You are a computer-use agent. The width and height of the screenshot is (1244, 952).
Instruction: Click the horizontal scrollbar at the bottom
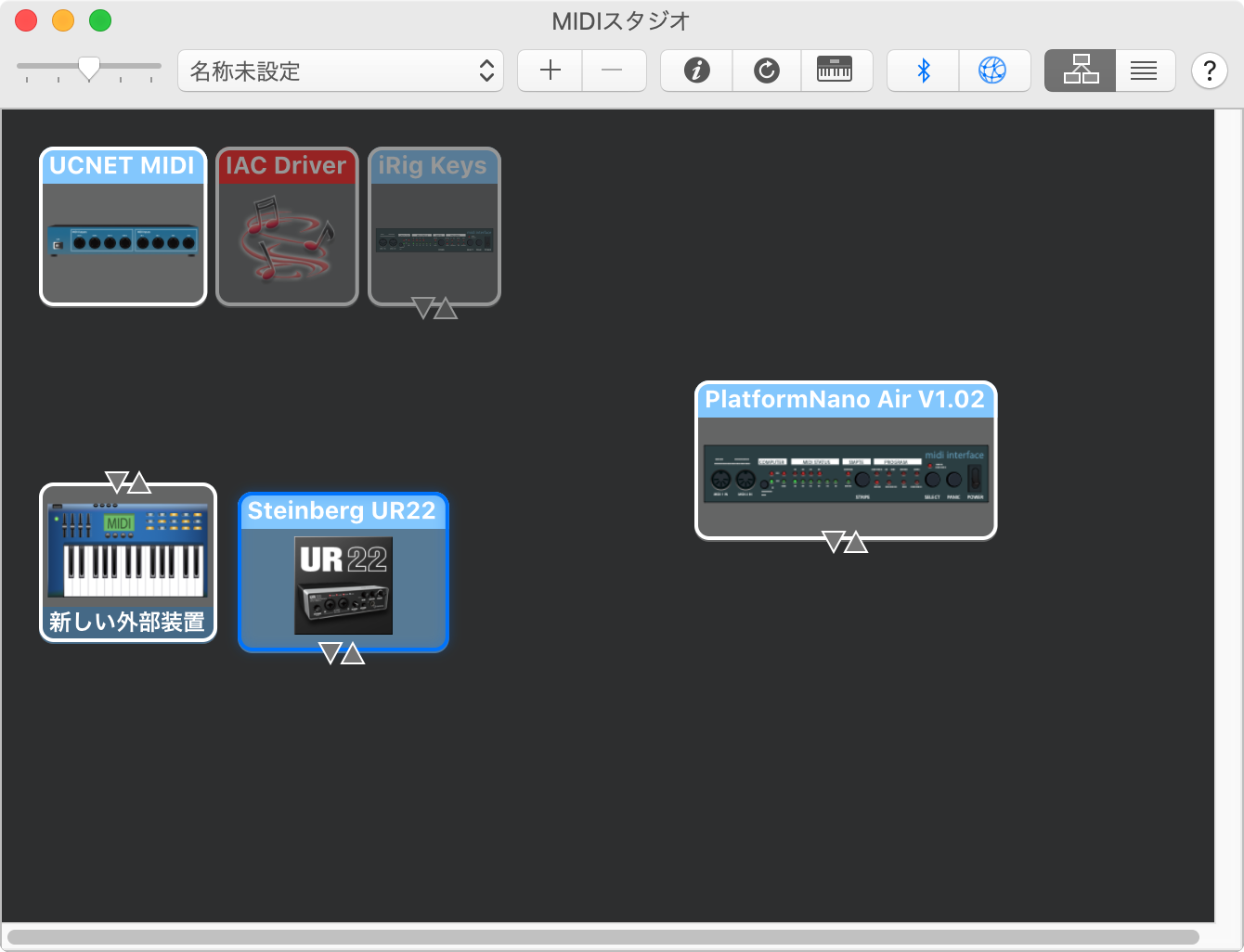pyautogui.click(x=603, y=937)
